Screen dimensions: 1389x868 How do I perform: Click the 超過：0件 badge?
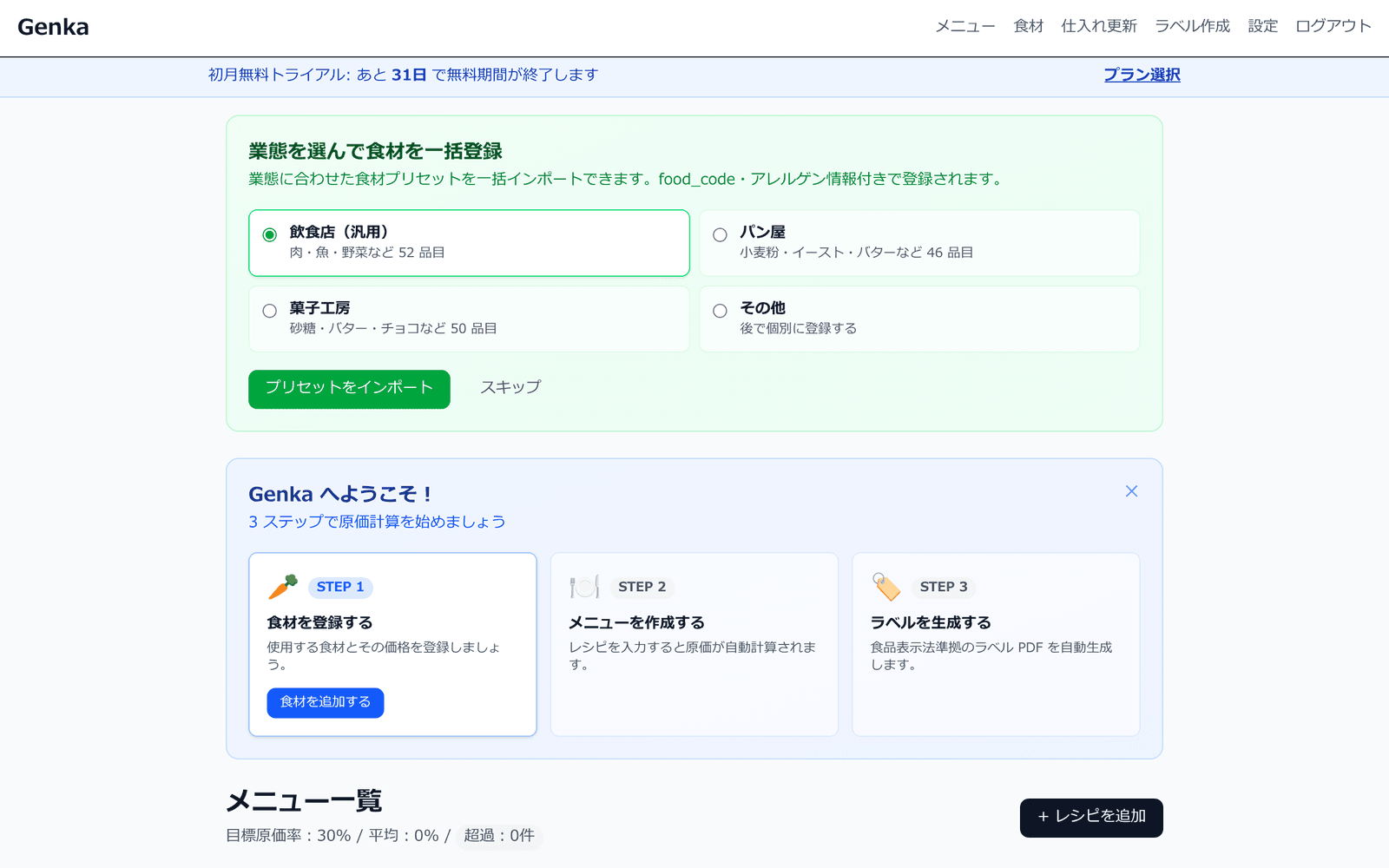pos(499,836)
